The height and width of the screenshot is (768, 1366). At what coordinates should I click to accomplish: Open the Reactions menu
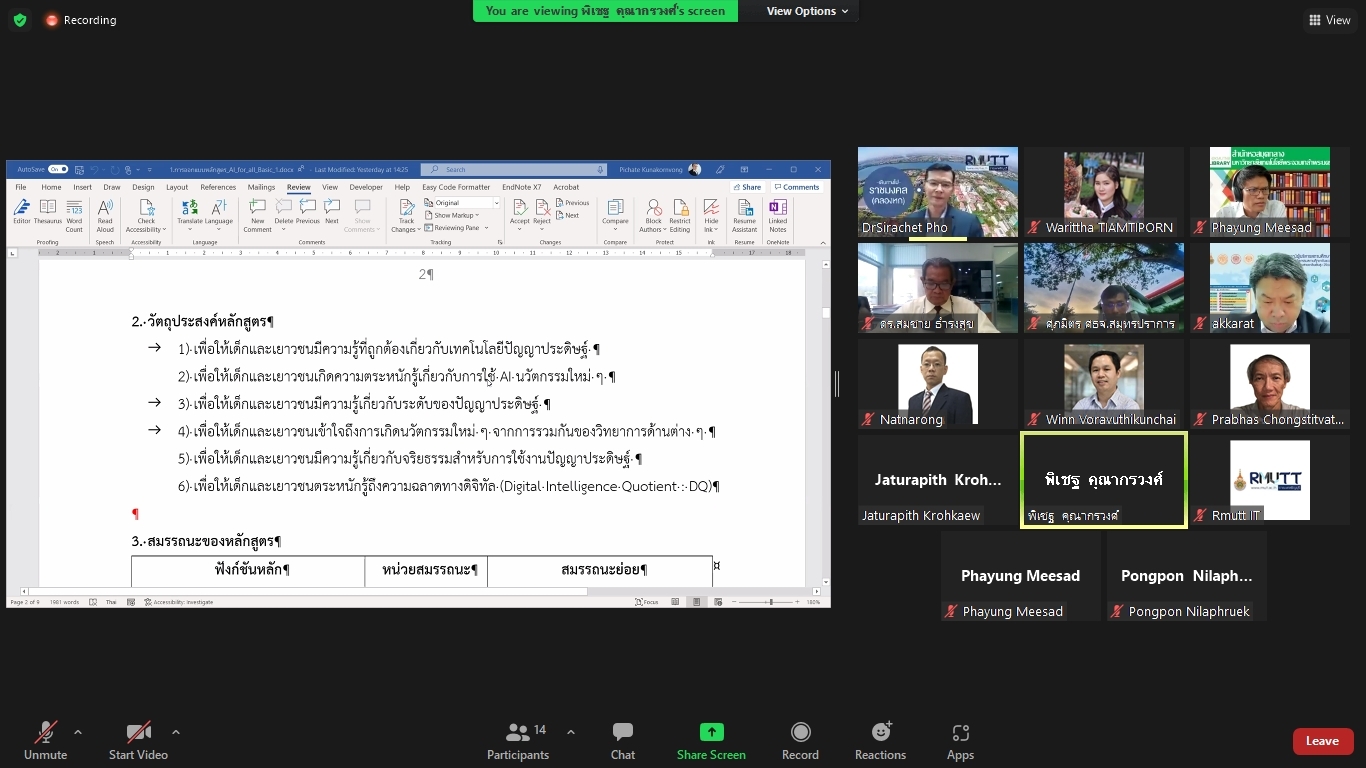pyautogui.click(x=880, y=741)
